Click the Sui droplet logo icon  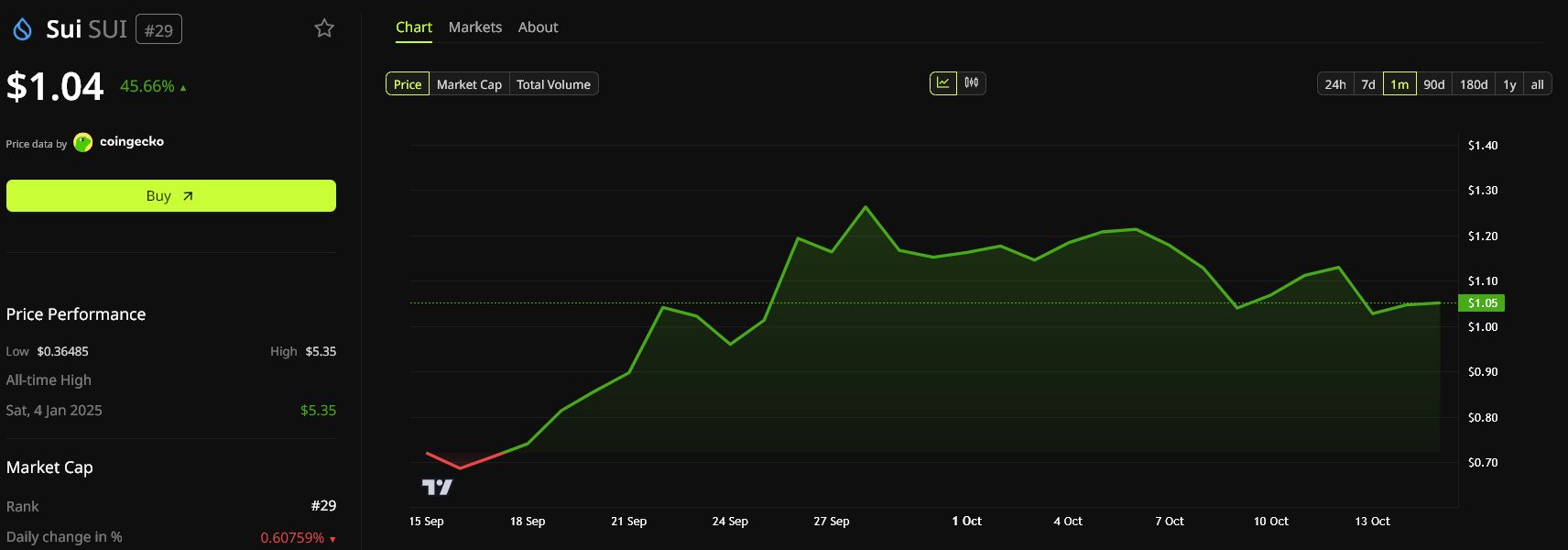[x=22, y=29]
